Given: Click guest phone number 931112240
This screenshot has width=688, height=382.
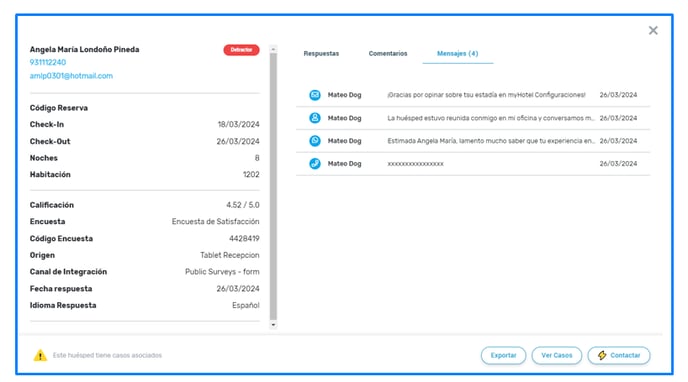Looking at the screenshot, I should tap(48, 62).
